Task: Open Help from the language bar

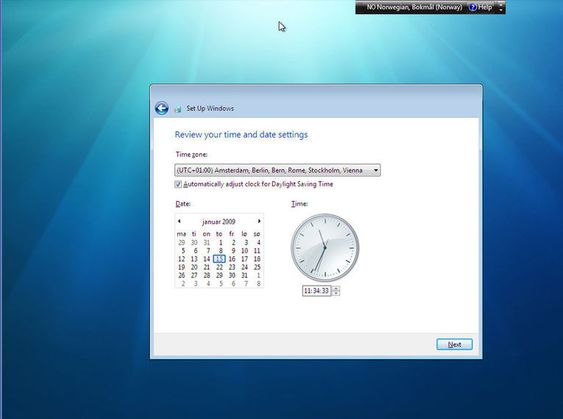Action: coord(481,7)
